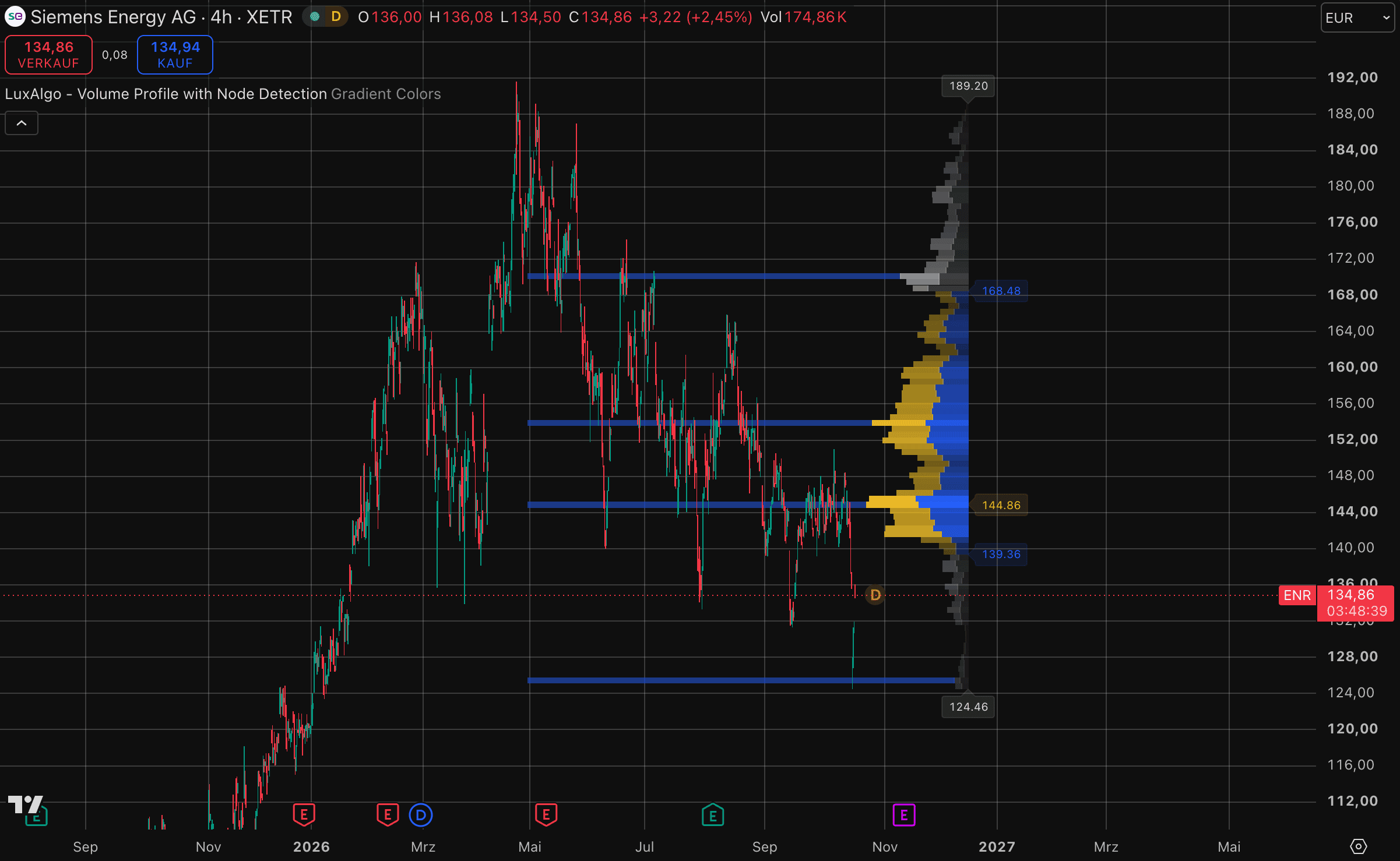1400x861 pixels.
Task: Click the red VERKAUF 134,86 sell button
Action: [48, 55]
